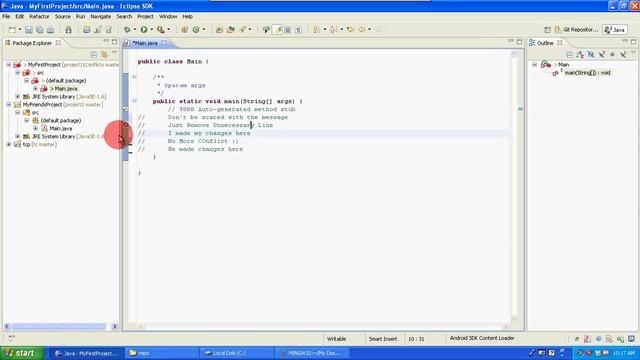Select the Outline view tab
The width and height of the screenshot is (640, 360).
545,43
